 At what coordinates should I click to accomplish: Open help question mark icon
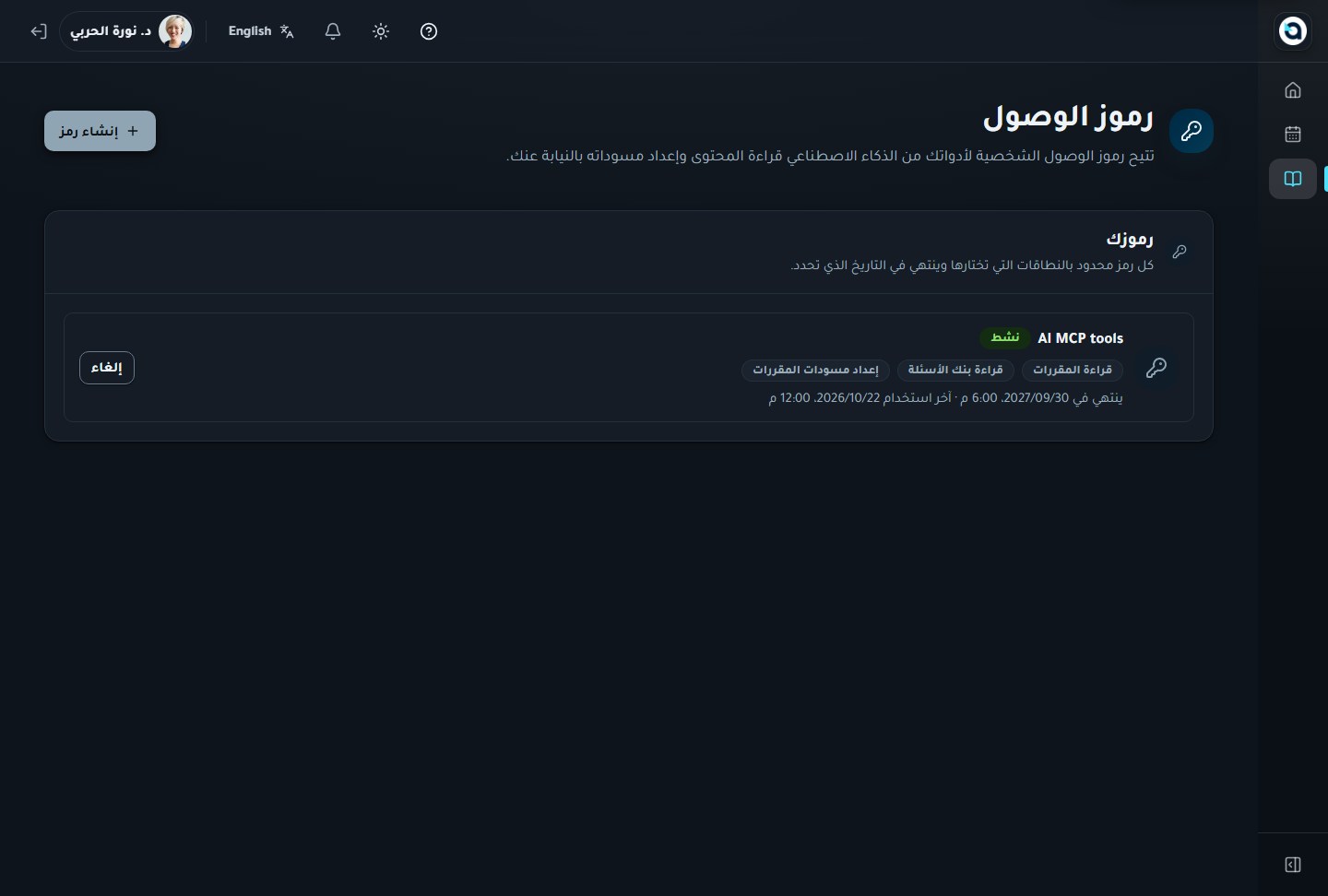429,31
